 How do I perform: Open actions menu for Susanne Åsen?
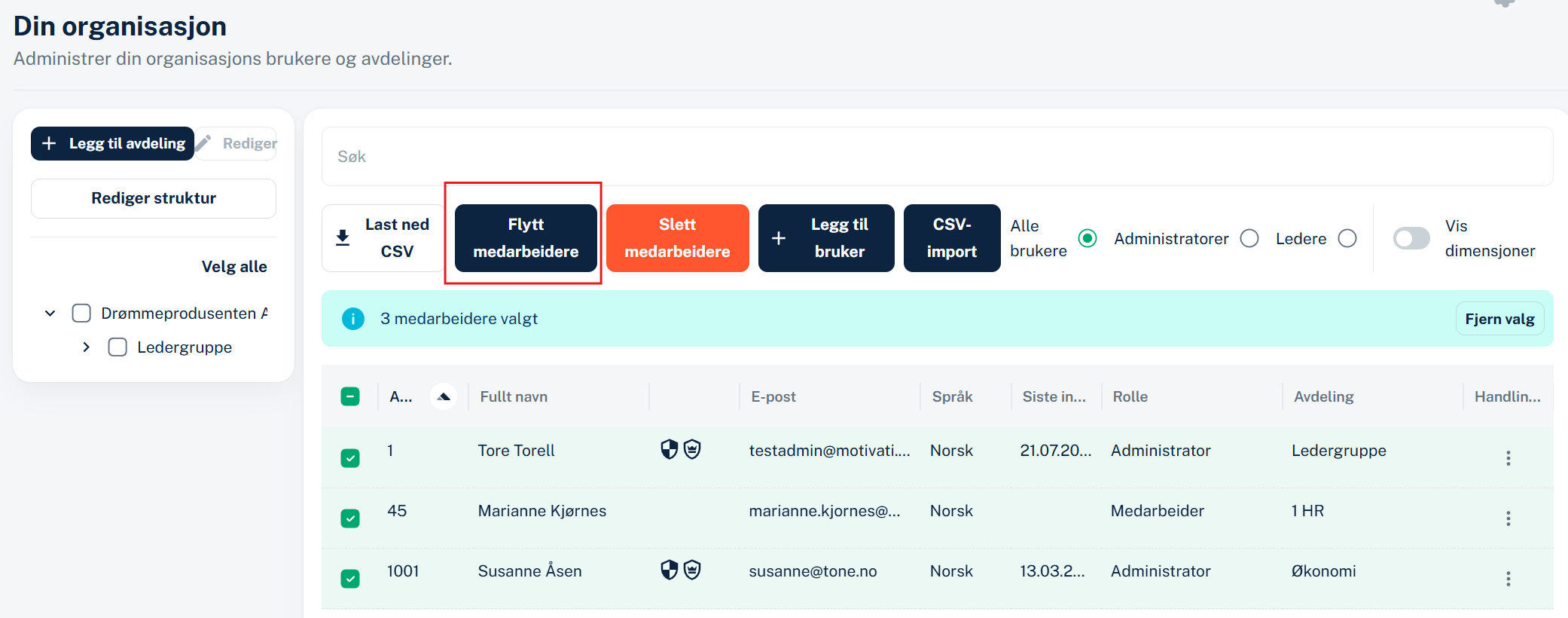tap(1509, 579)
